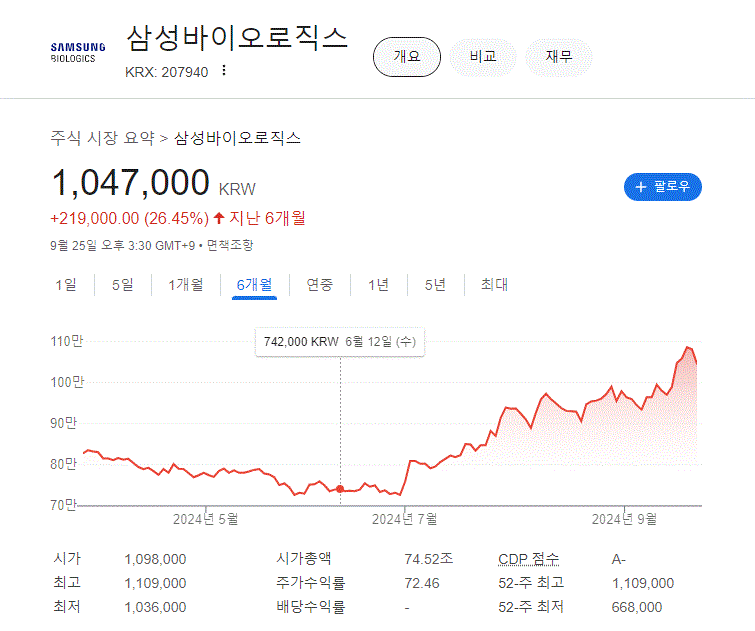Image resolution: width=755 pixels, height=631 pixels.
Task: Open the 면책조항 disclaimer link
Action: point(231,245)
